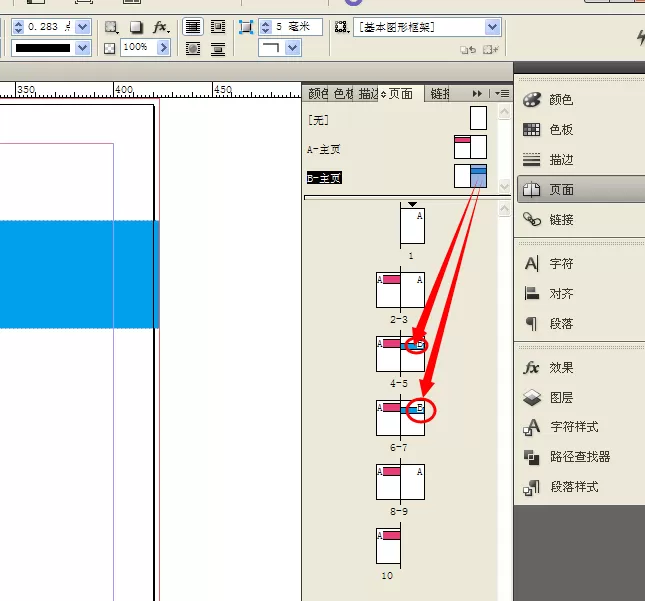Click the object style icon before 基本图形框架
Image resolution: width=645 pixels, height=601 pixels.
click(341, 27)
